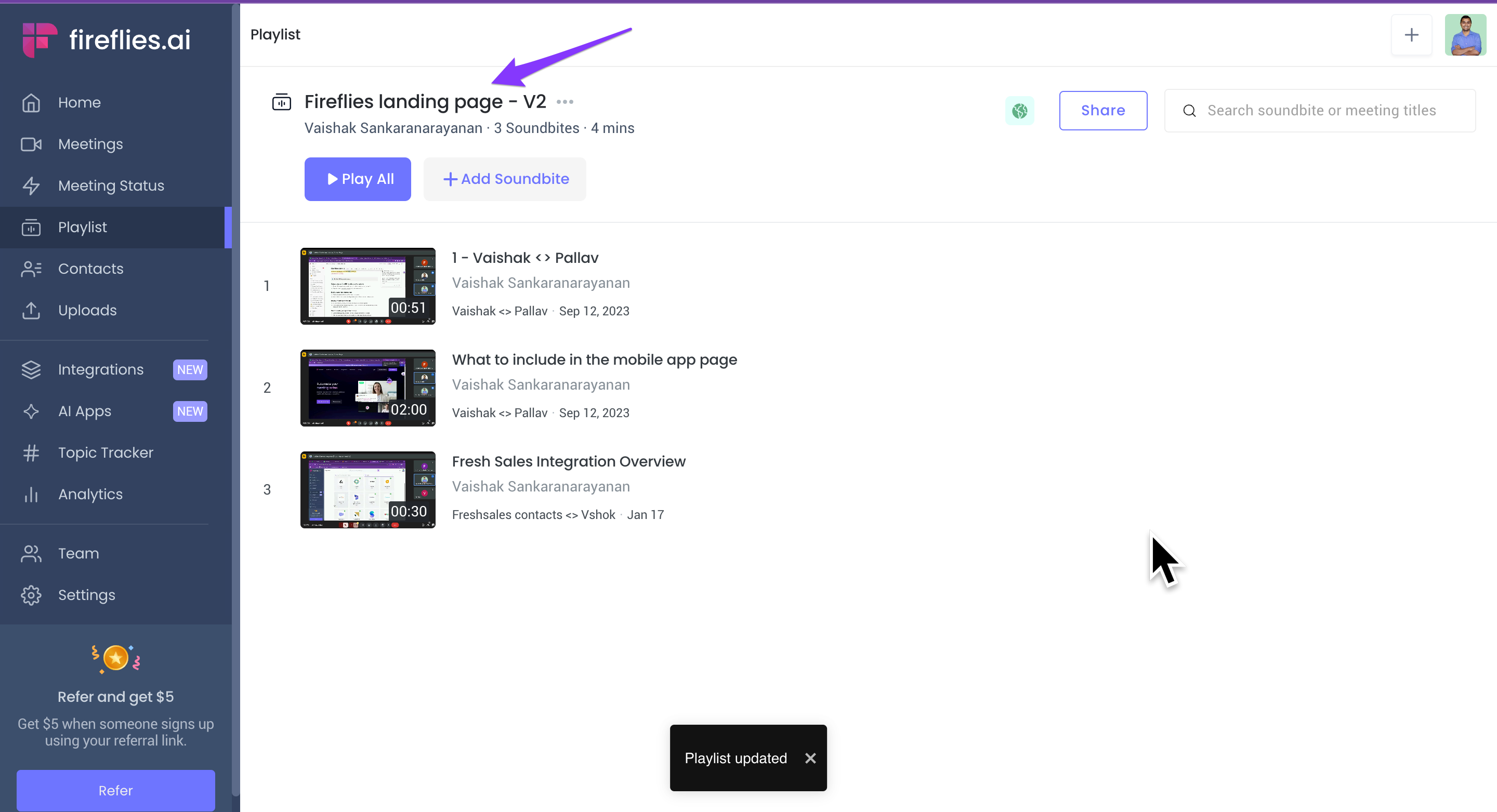Dismiss the Playlist updated toast
Screen dimensions: 1497x812
810,758
